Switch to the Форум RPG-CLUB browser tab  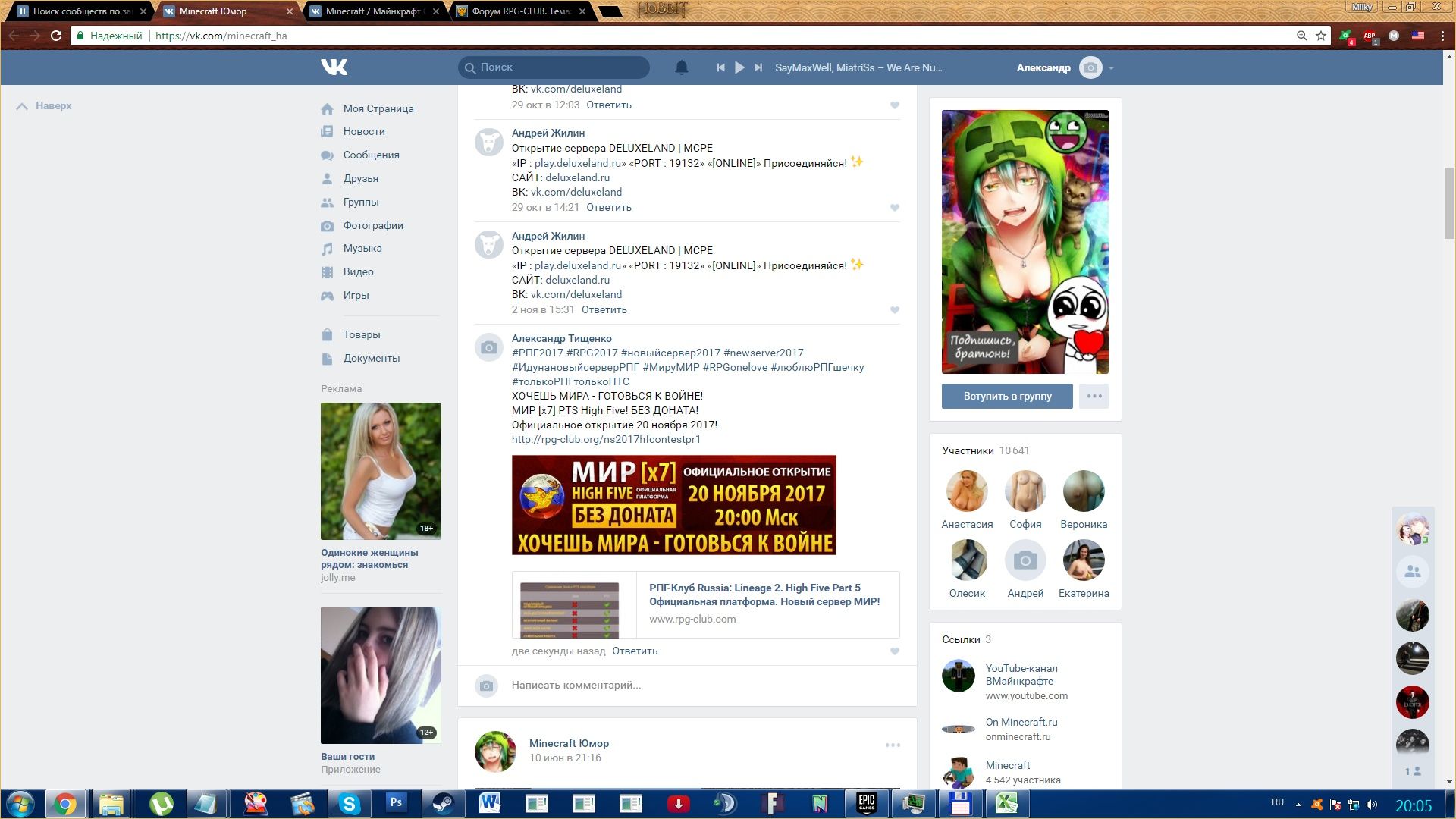point(520,11)
